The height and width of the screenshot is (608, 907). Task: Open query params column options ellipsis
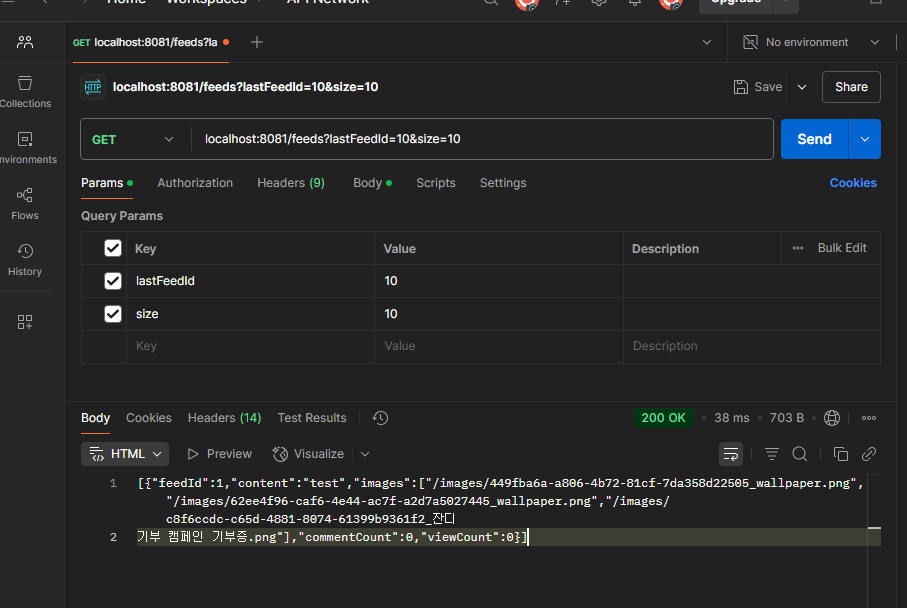[x=798, y=248]
